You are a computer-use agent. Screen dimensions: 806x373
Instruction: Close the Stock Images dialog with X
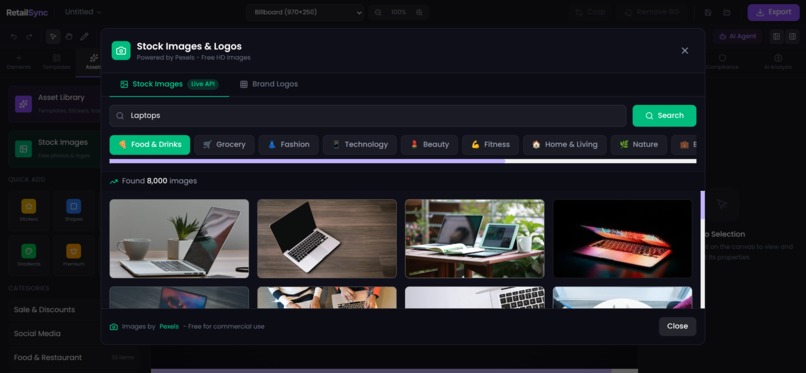point(685,50)
